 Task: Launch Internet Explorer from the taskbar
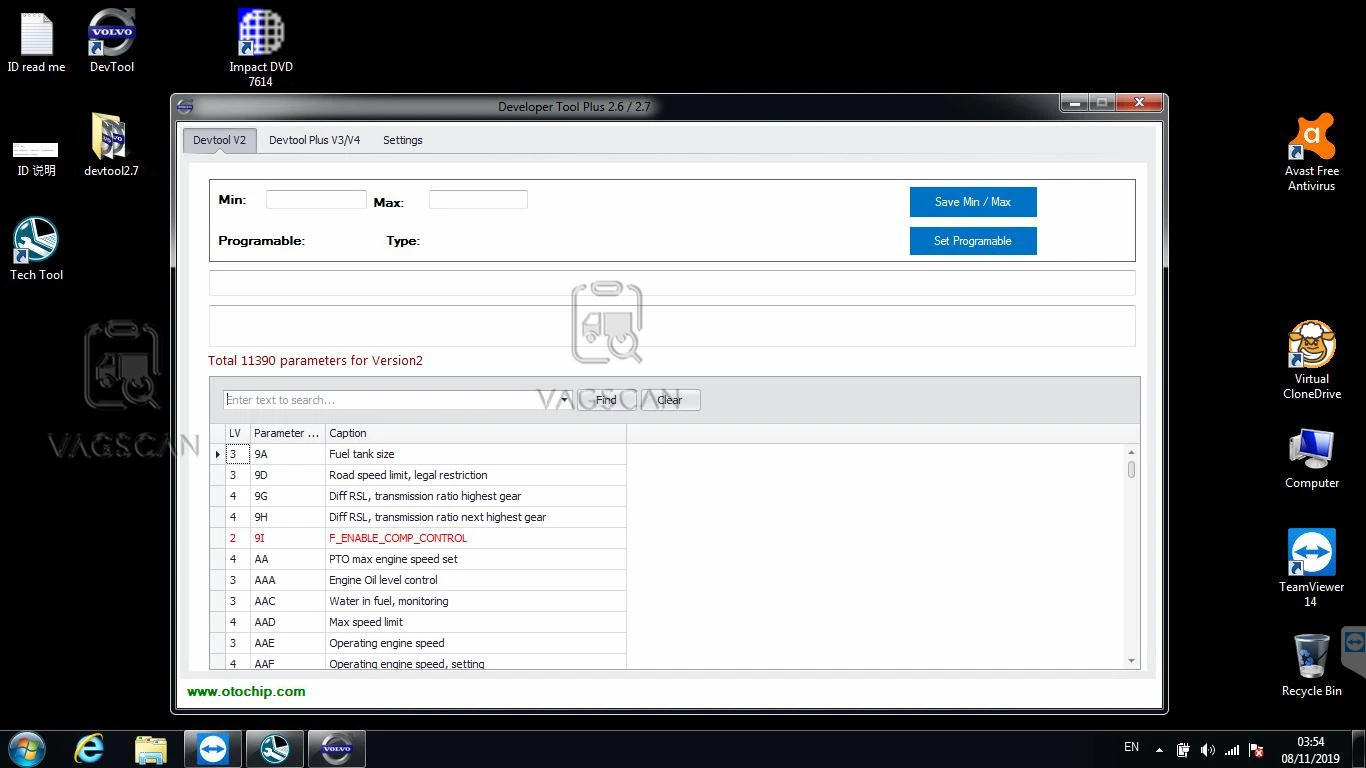[89, 748]
